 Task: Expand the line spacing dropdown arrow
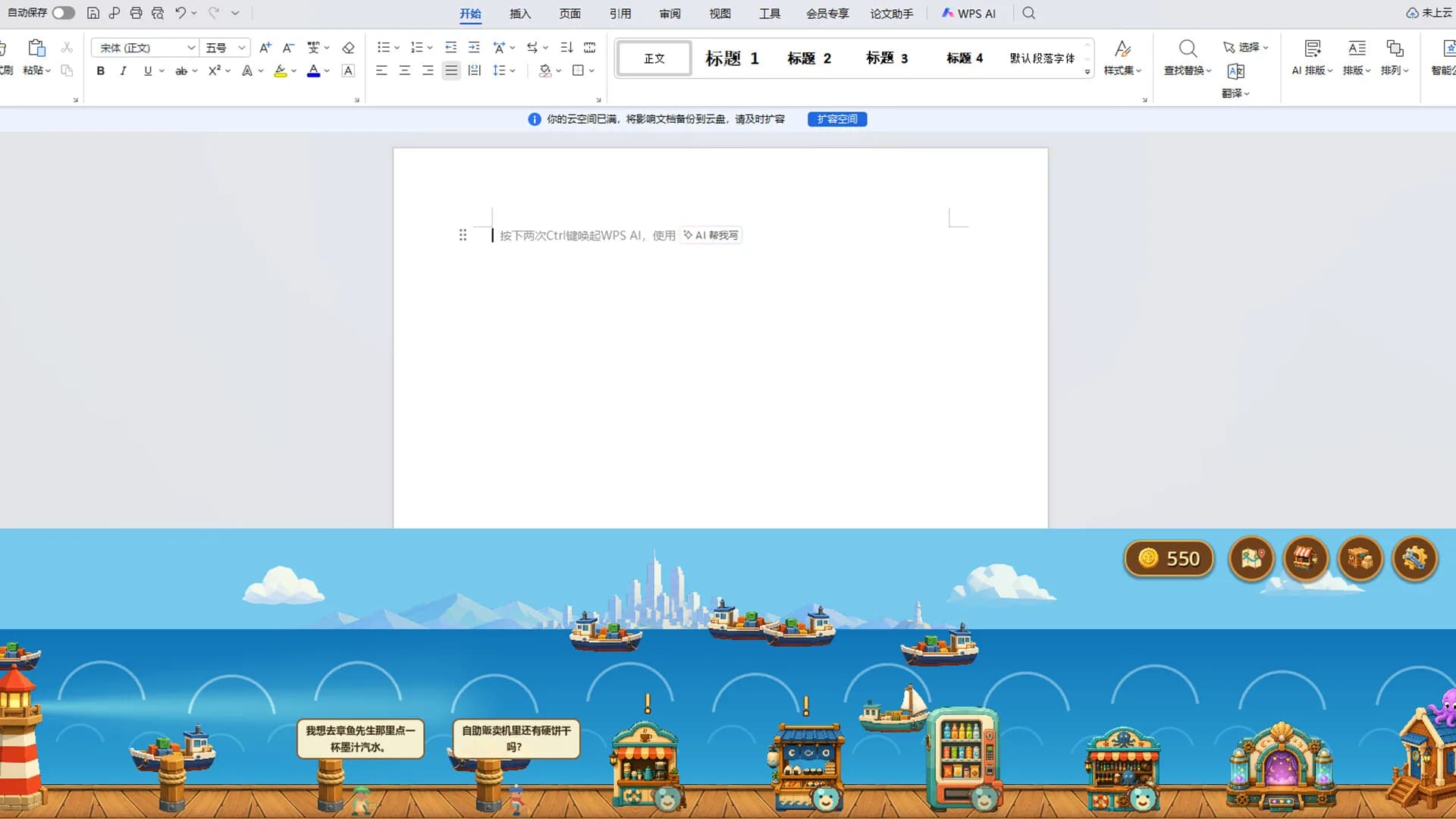[x=513, y=71]
